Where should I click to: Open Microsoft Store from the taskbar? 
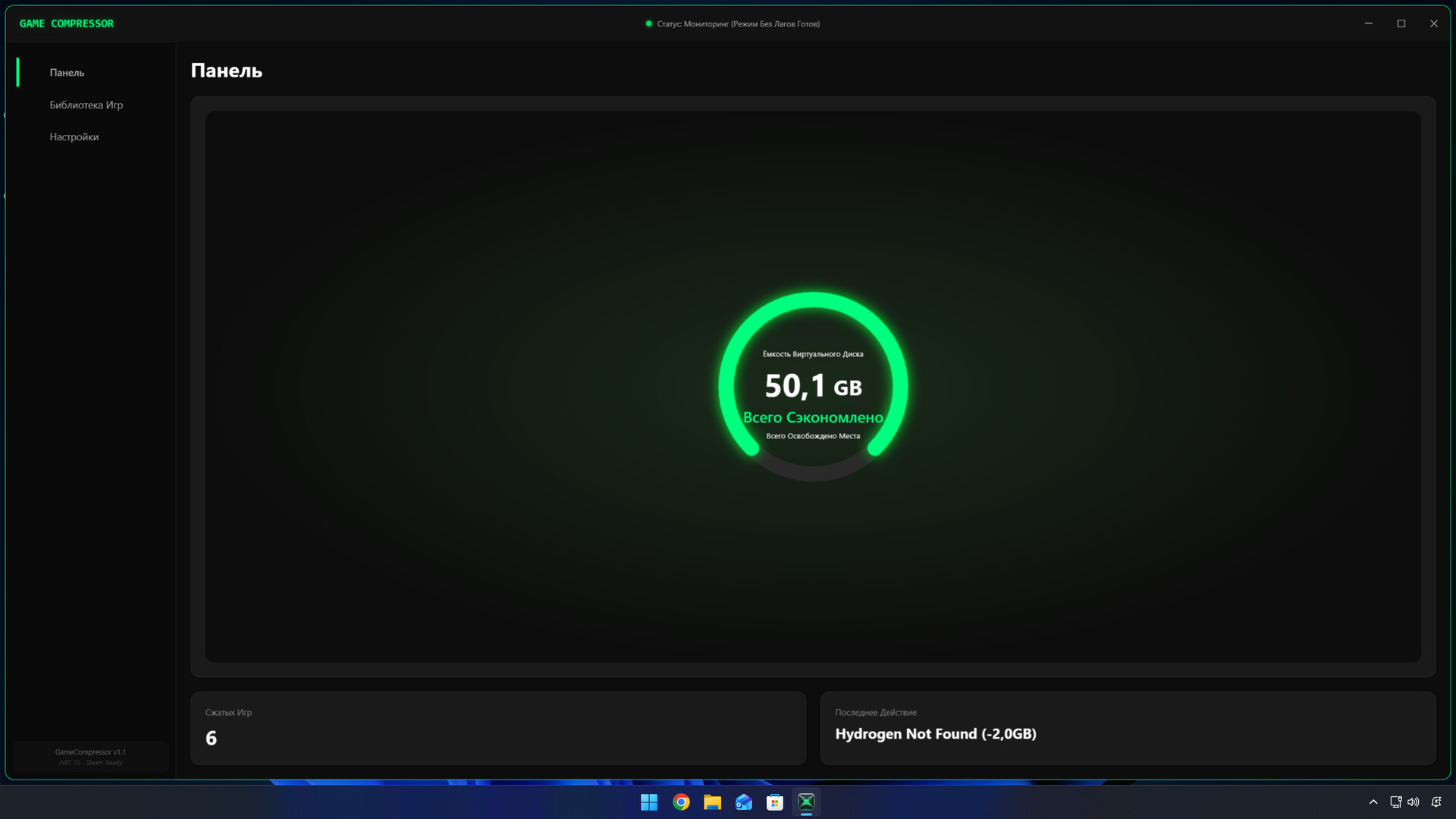[775, 802]
